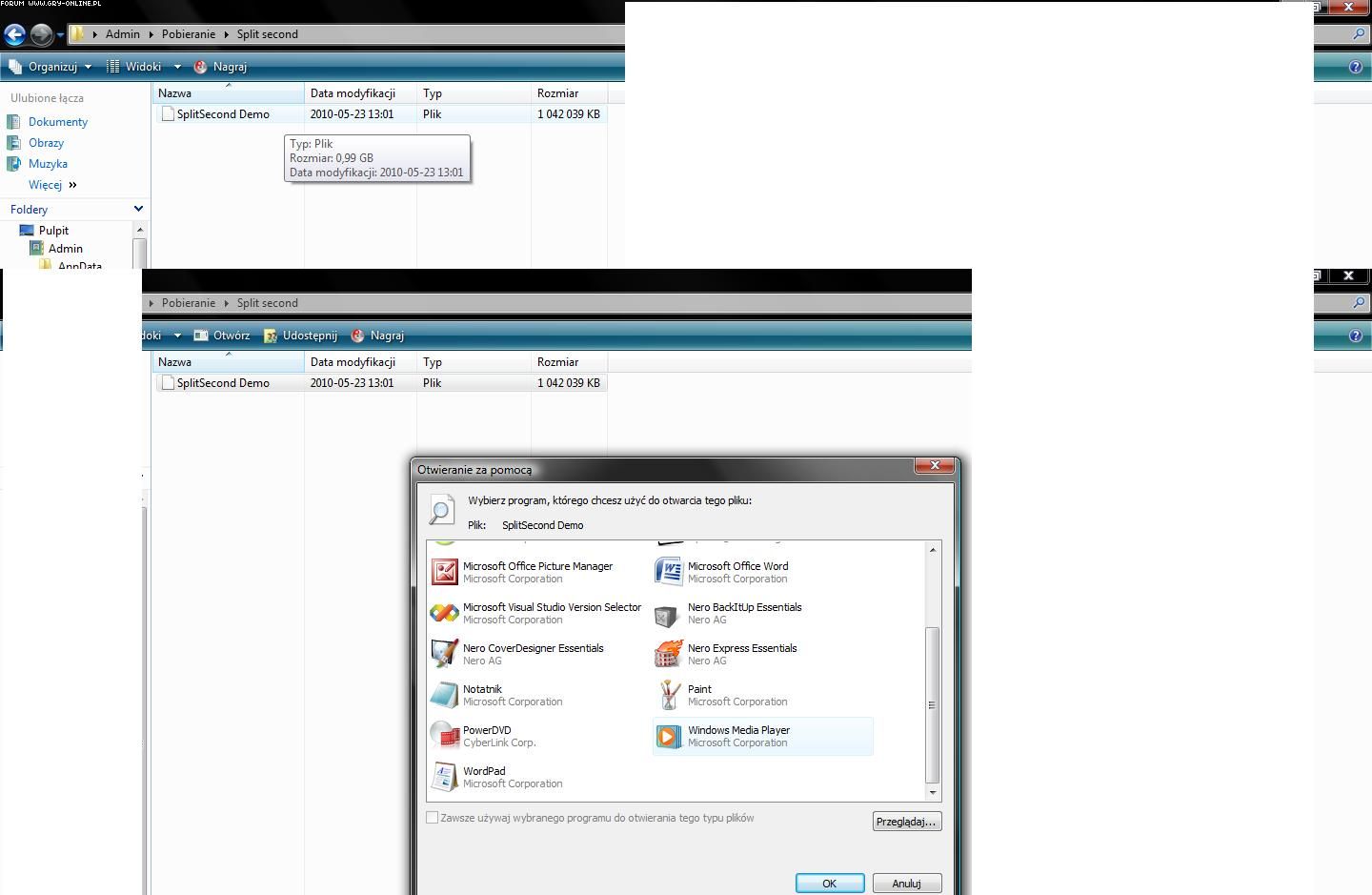1372x895 pixels.
Task: Open recent pages dropdown beside Forward arrow
Action: pyautogui.click(x=60, y=35)
